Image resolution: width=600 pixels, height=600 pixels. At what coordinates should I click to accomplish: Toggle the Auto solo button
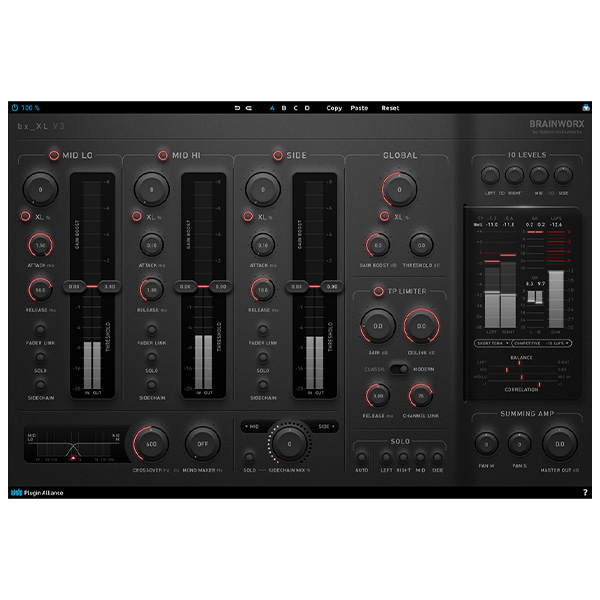[361, 457]
